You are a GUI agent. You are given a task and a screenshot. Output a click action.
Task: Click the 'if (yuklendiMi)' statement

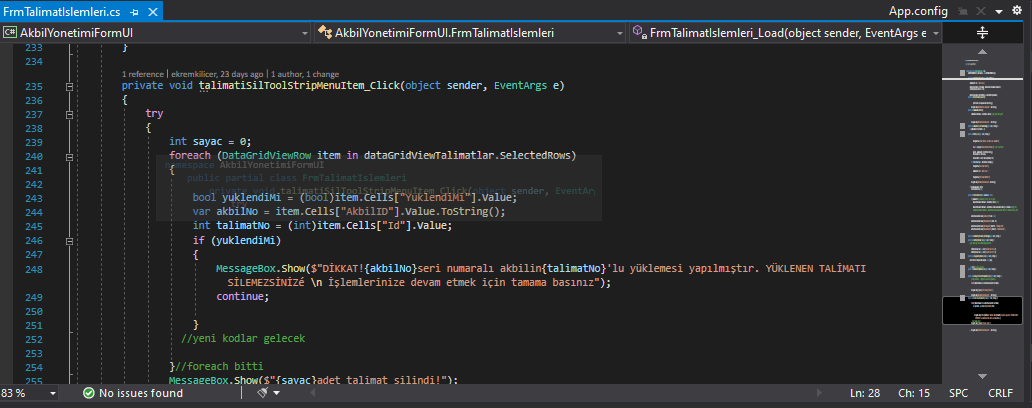237,241
